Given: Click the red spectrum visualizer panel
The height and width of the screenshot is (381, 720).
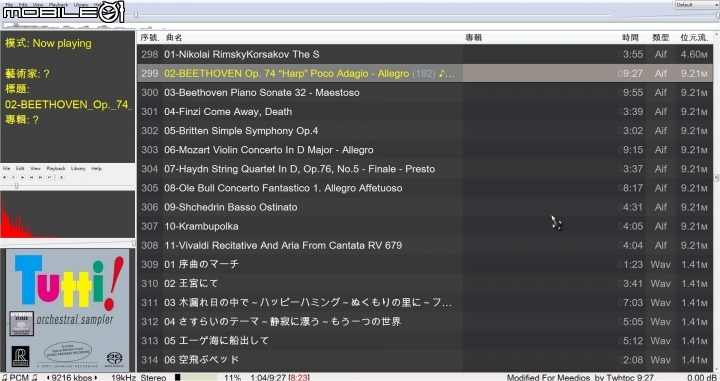Looking at the screenshot, I should (x=68, y=214).
